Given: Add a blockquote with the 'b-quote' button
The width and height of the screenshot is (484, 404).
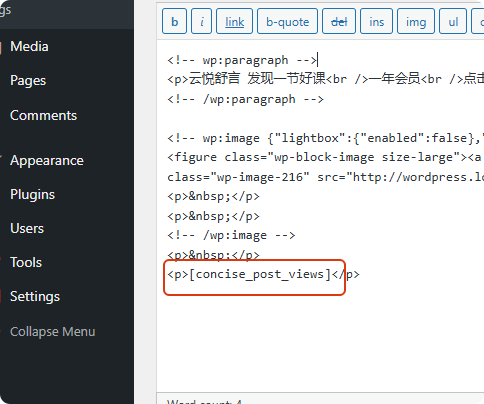Looking at the screenshot, I should coord(287,22).
